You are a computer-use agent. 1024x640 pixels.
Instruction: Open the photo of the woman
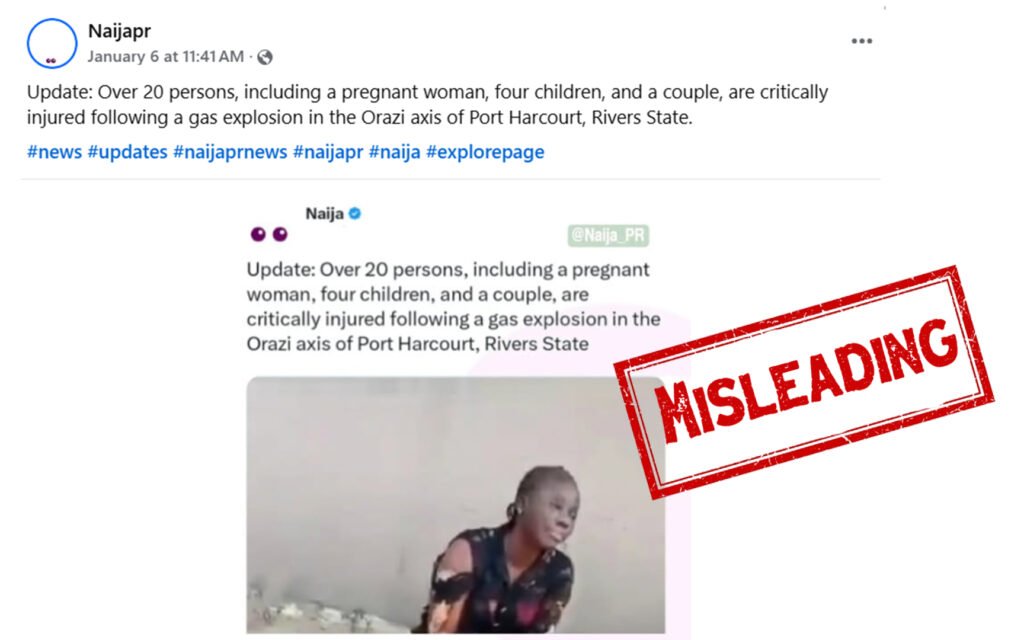pos(456,505)
